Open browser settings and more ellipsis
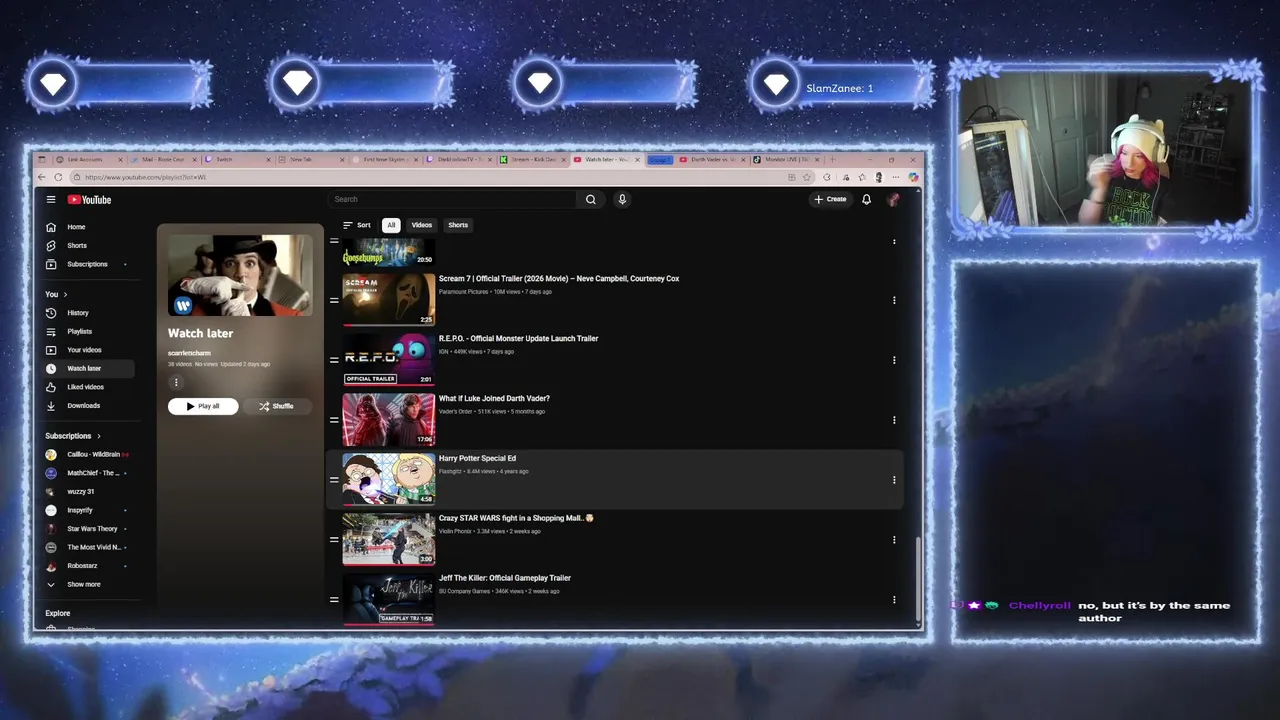The width and height of the screenshot is (1280, 720). 896,177
